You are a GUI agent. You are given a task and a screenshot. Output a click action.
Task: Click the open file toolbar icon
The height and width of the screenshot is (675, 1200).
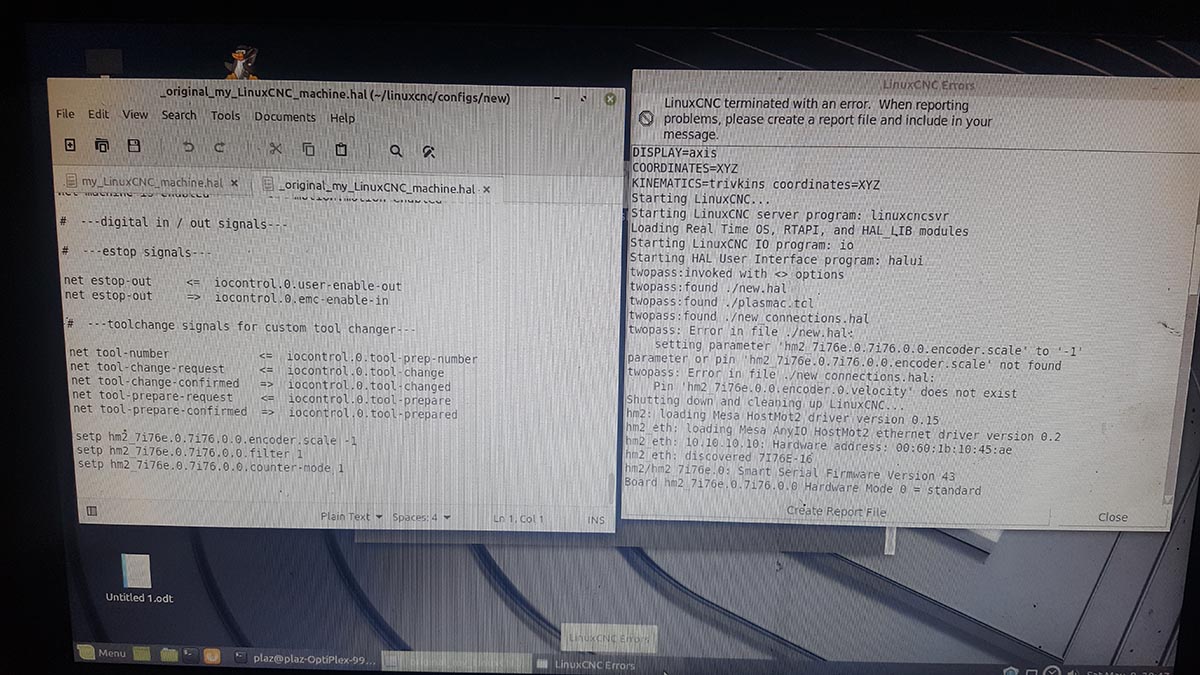point(102,146)
